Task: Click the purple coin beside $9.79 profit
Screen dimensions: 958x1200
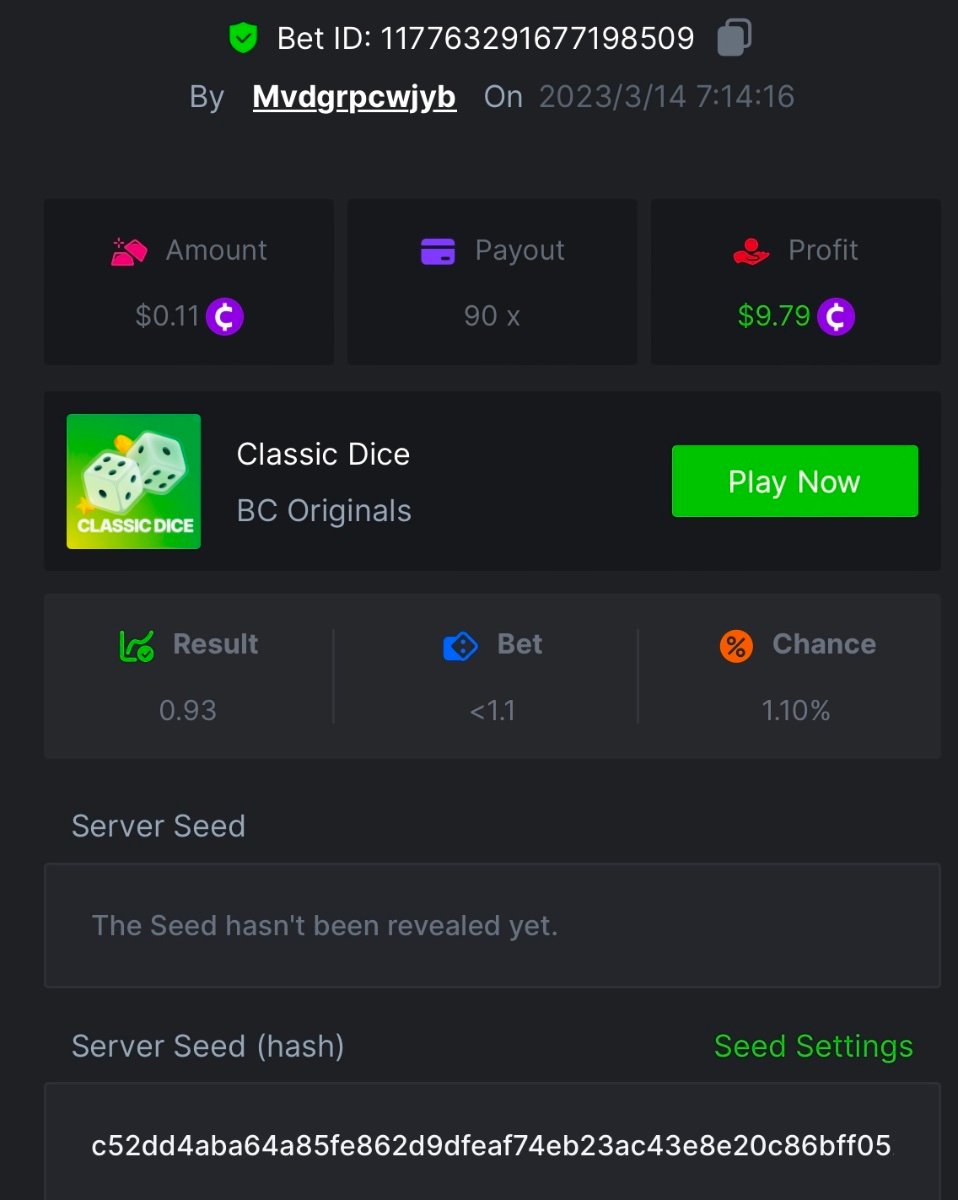Action: 836,317
